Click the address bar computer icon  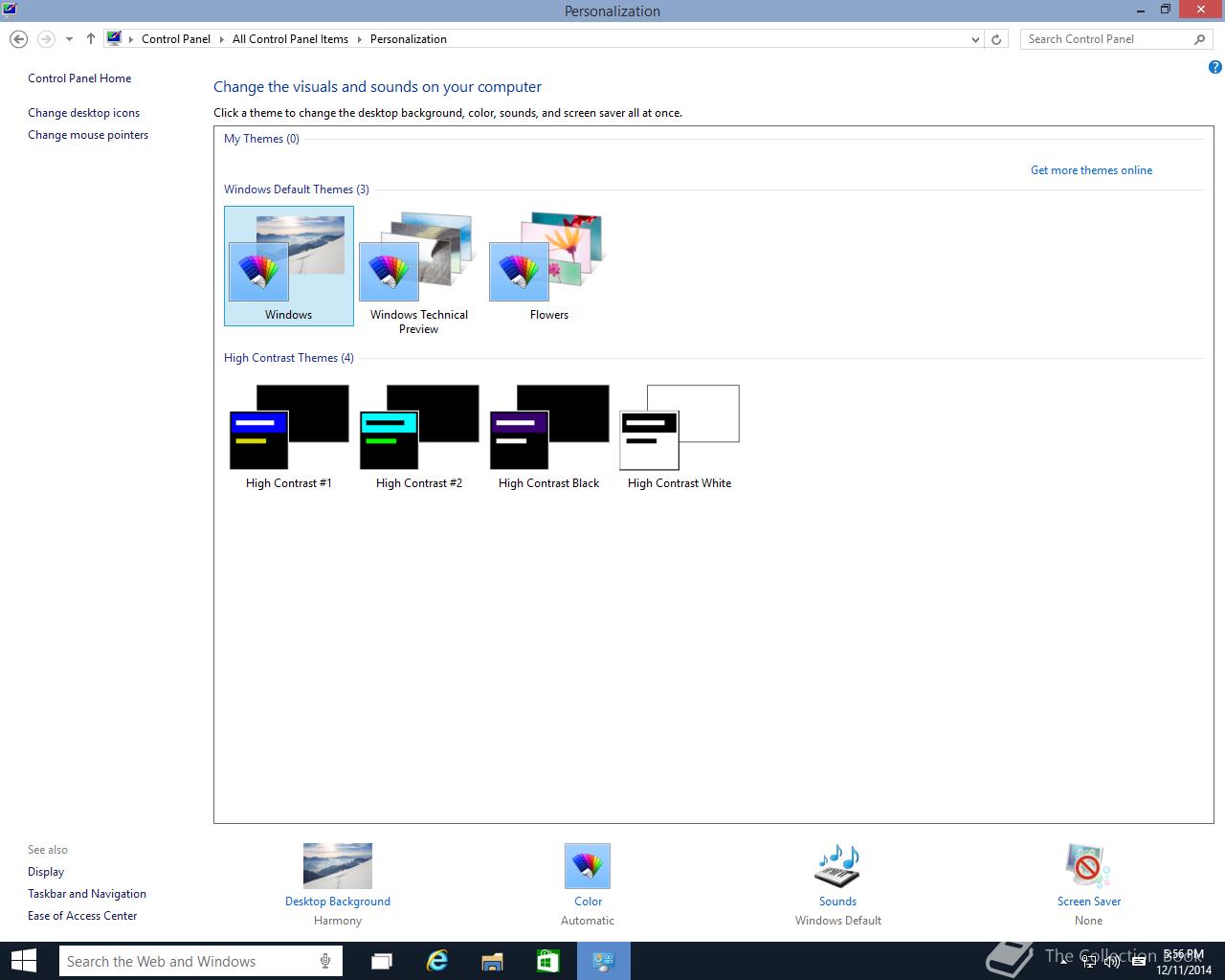click(114, 39)
